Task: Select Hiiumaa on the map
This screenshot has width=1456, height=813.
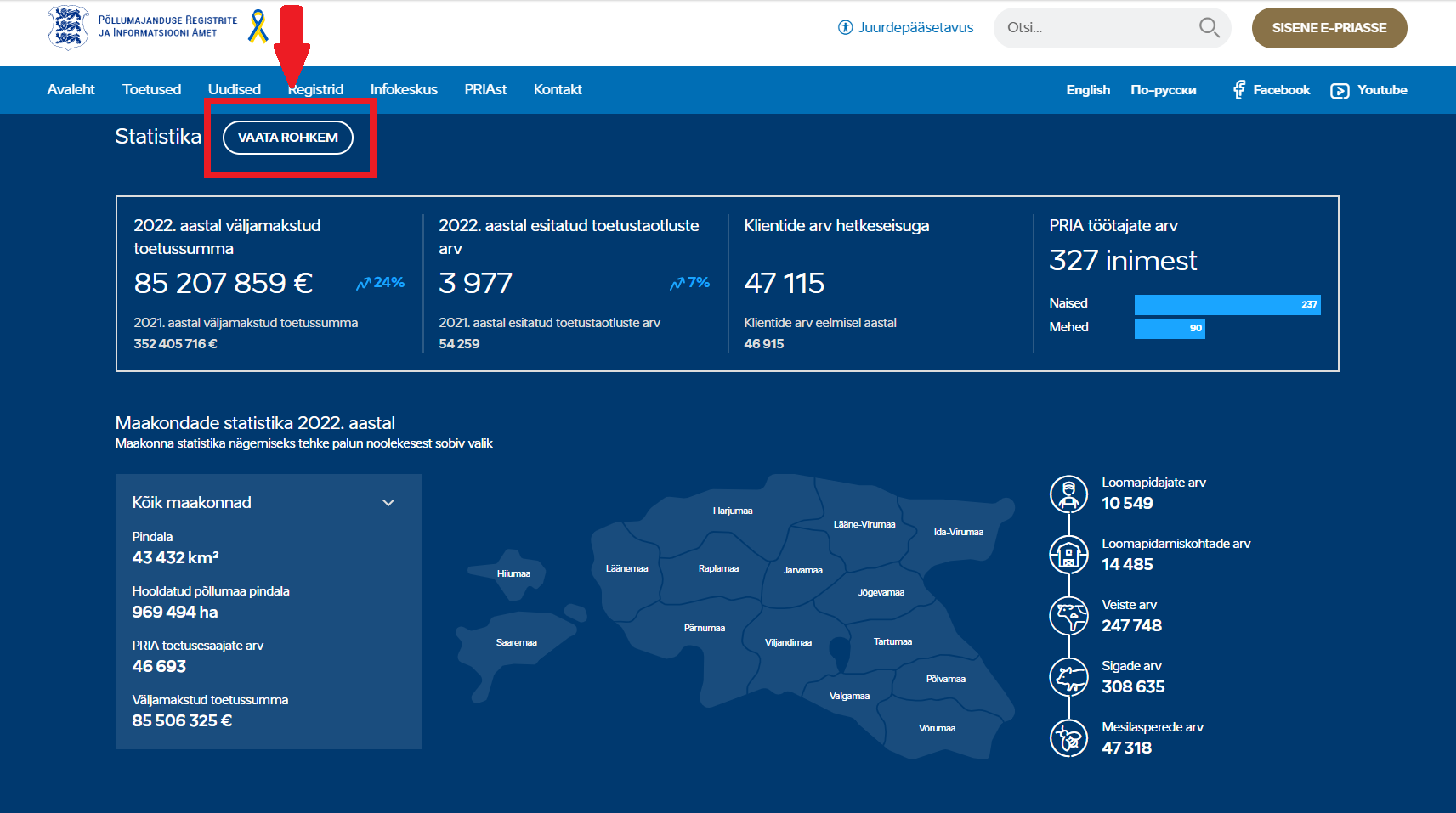Action: point(513,573)
